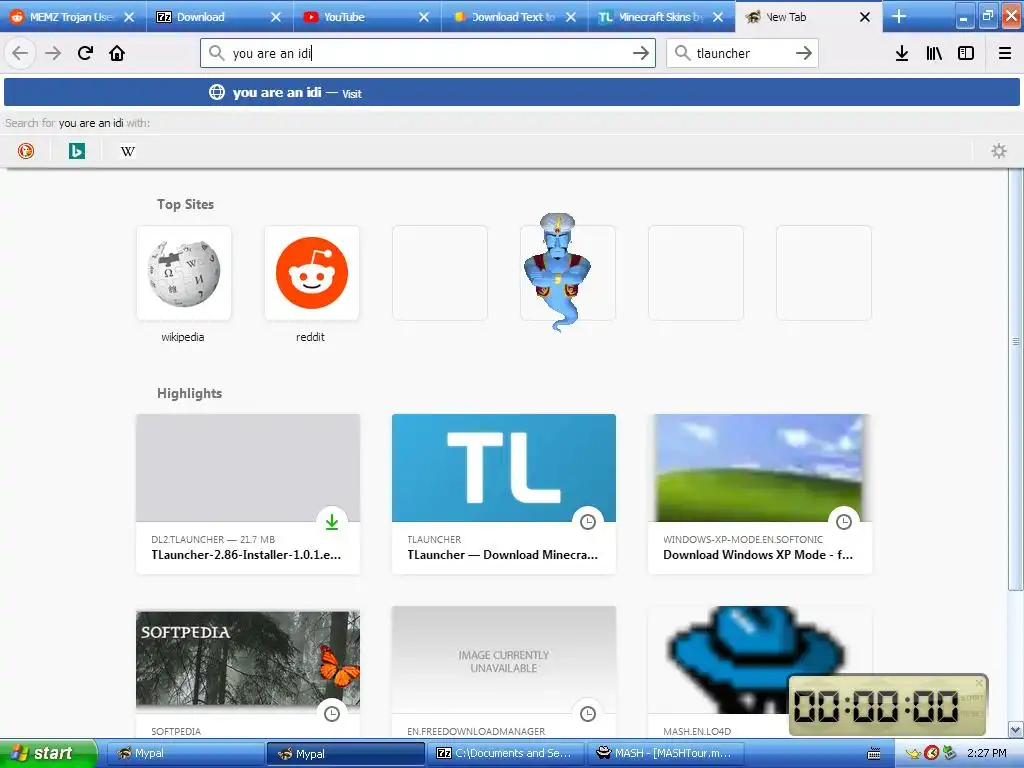1024x768 pixels.
Task: Open the 7-Zip Documents and Settings taskbar window
Action: (x=506, y=753)
